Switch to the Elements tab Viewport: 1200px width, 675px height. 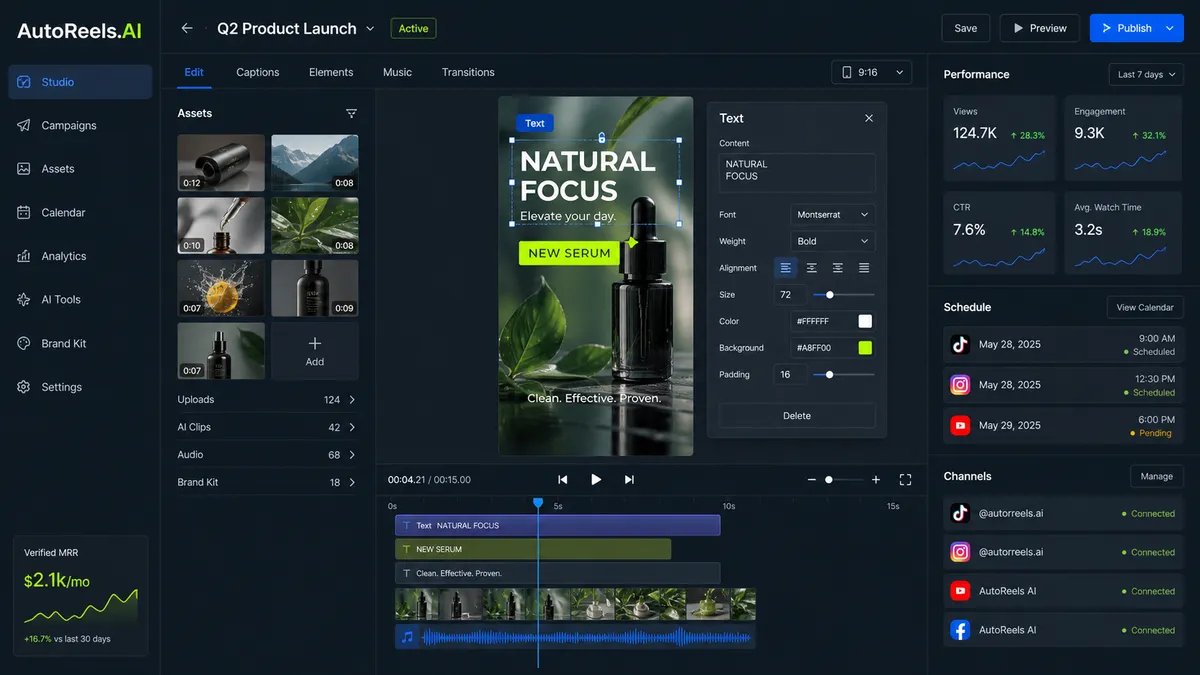tap(331, 72)
